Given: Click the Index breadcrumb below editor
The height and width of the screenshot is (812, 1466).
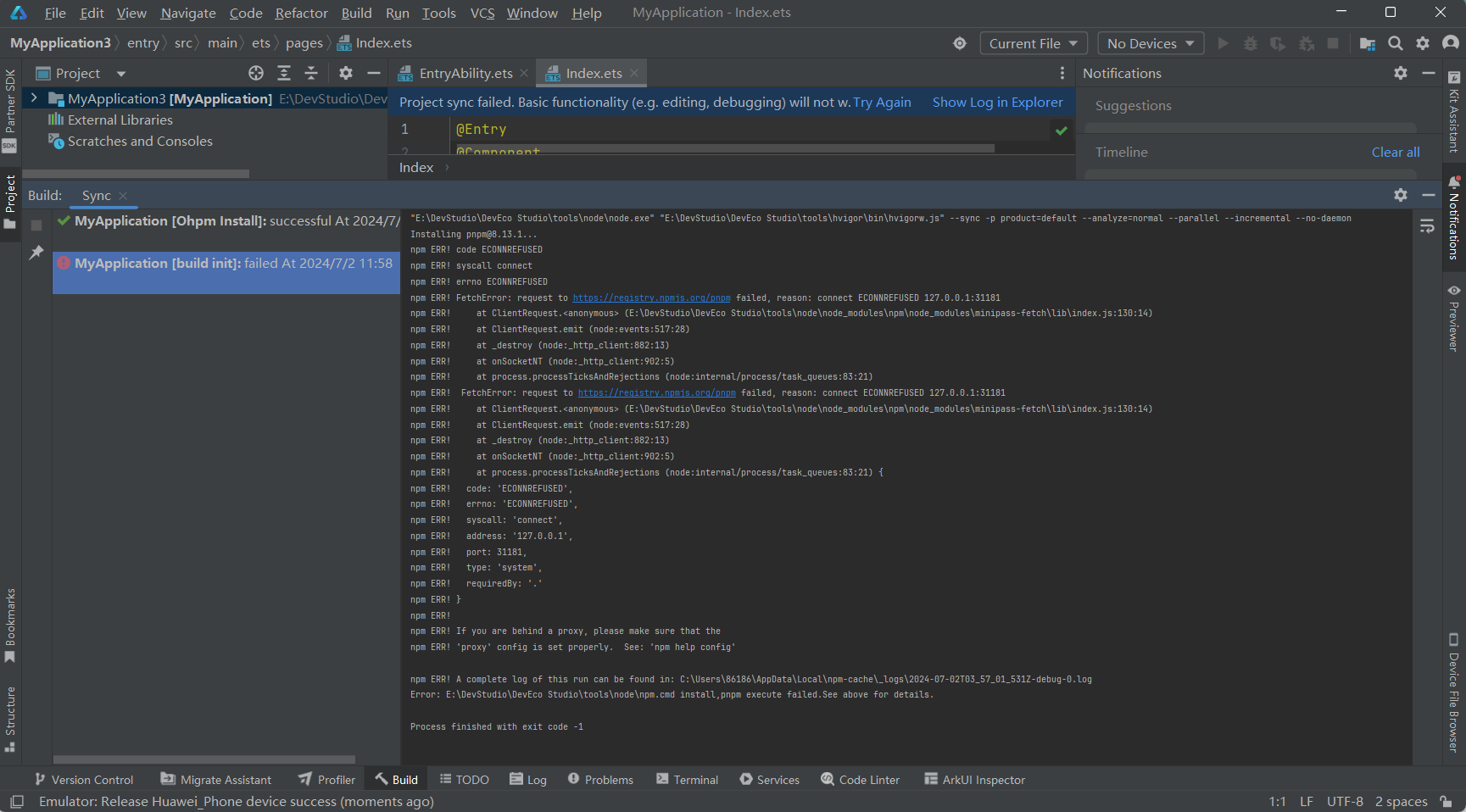Looking at the screenshot, I should (x=416, y=168).
